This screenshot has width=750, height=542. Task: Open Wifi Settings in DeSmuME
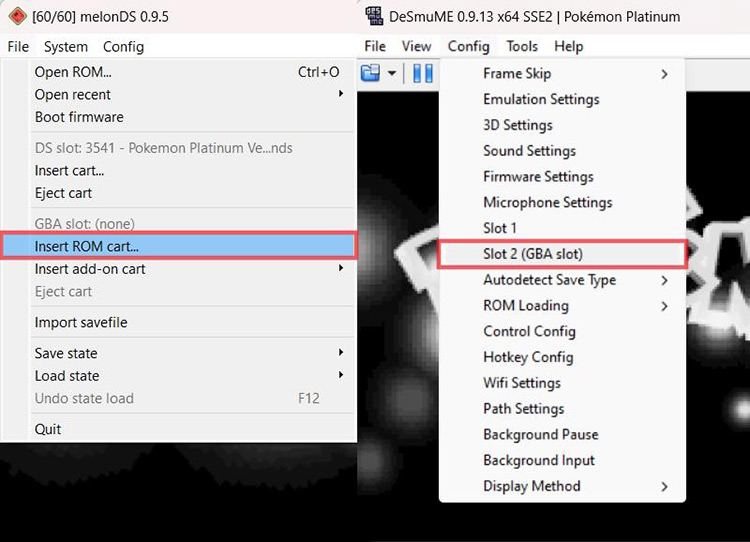tap(562, 383)
